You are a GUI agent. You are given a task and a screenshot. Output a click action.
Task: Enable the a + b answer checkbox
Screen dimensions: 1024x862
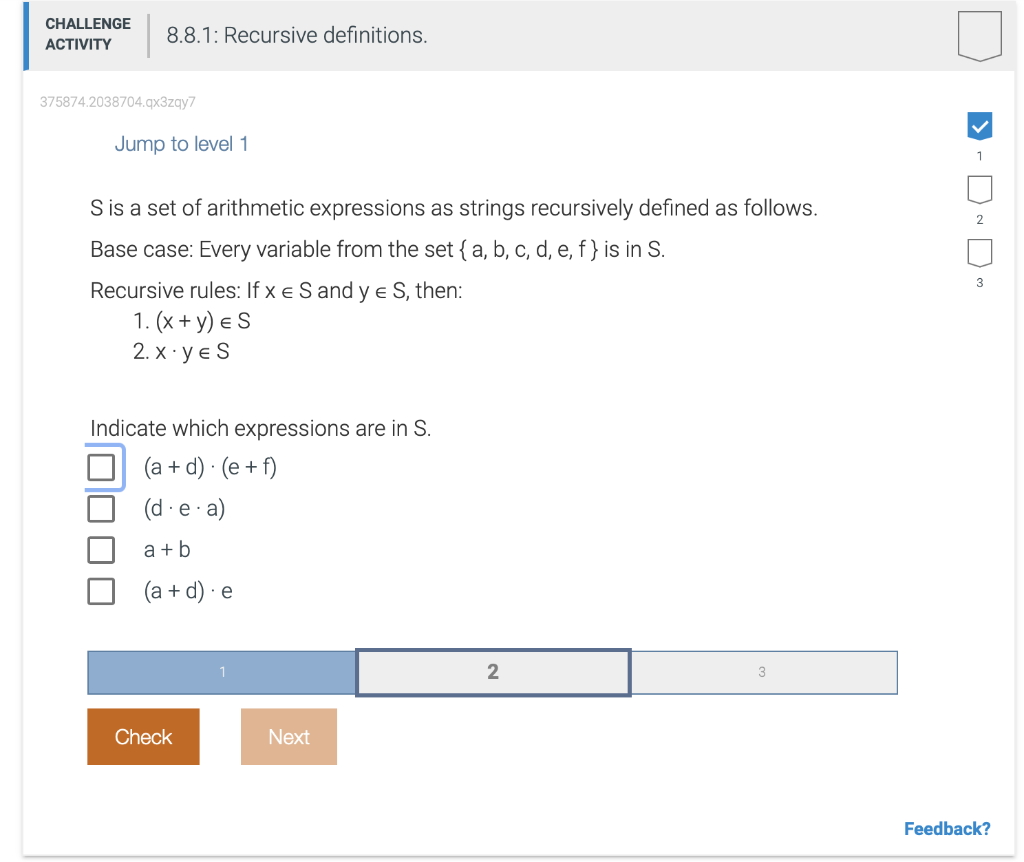[101, 549]
